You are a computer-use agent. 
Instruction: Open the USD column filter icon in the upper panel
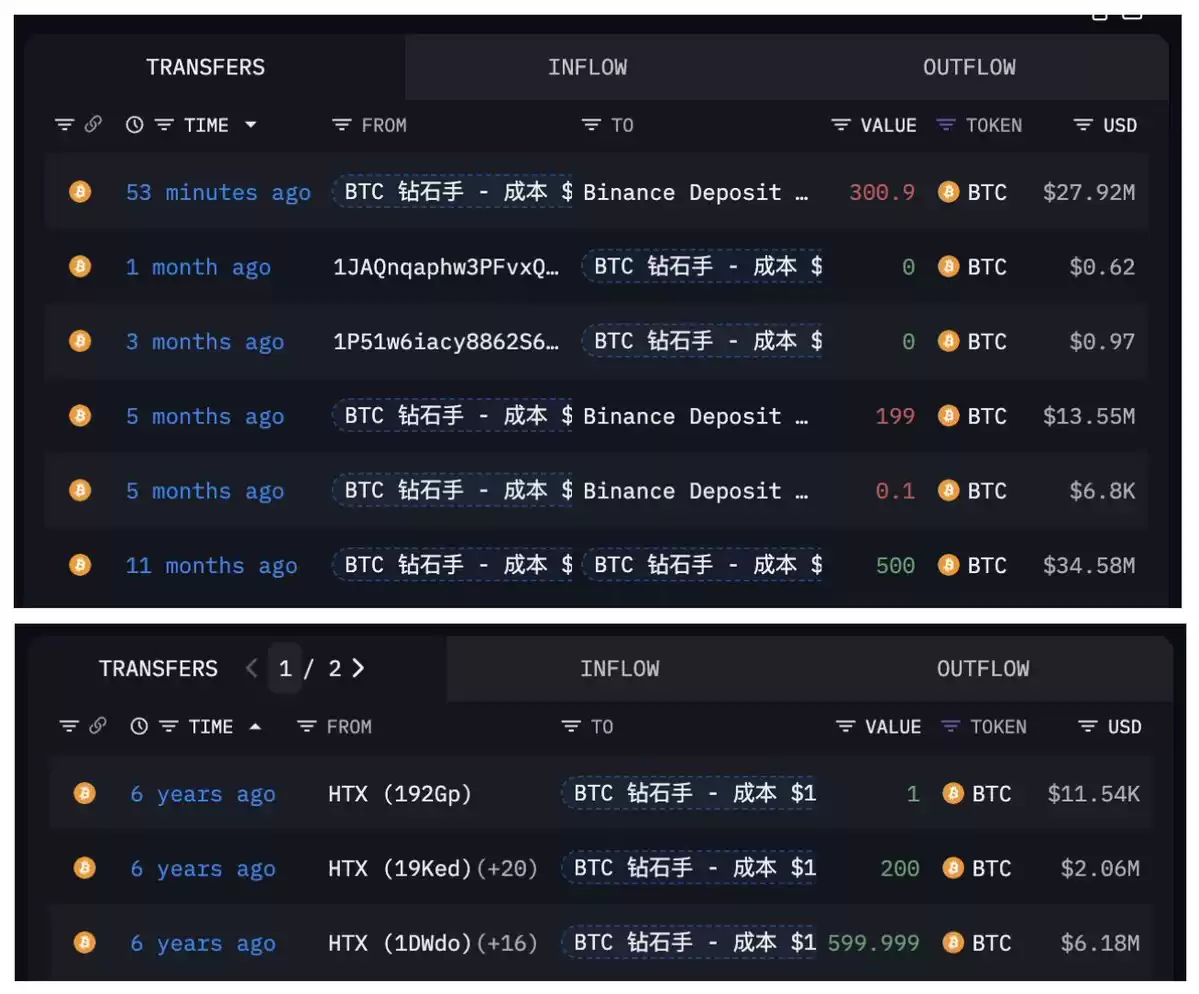click(x=1084, y=125)
